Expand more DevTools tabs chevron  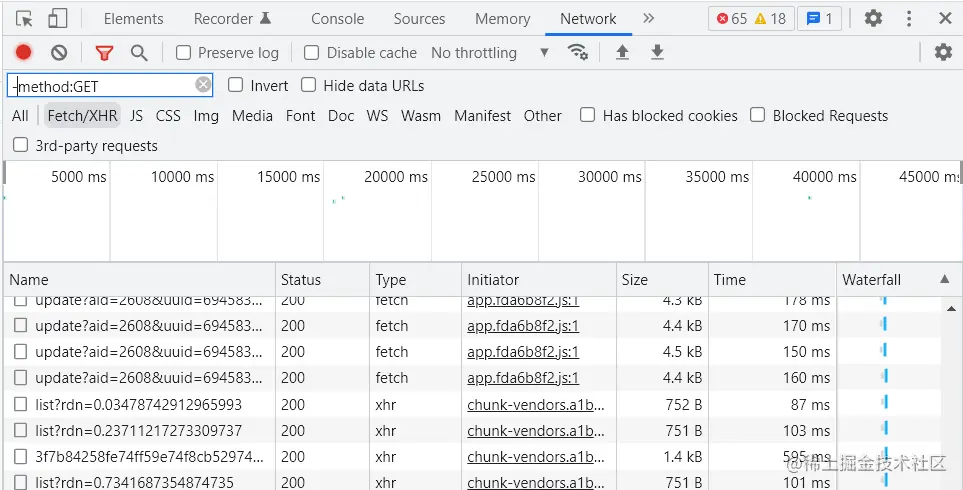[648, 18]
